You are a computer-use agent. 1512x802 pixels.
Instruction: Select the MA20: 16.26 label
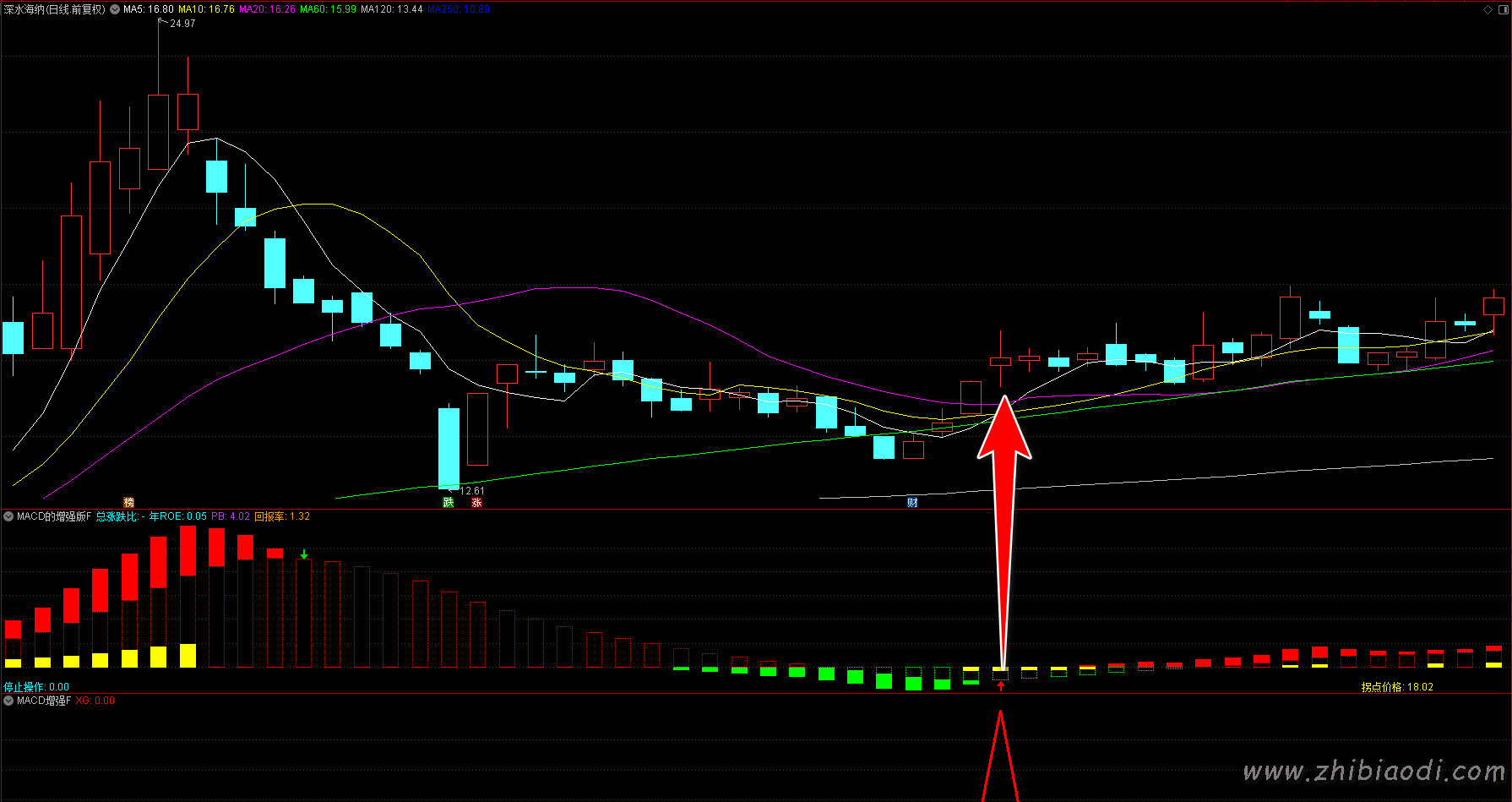[267, 9]
